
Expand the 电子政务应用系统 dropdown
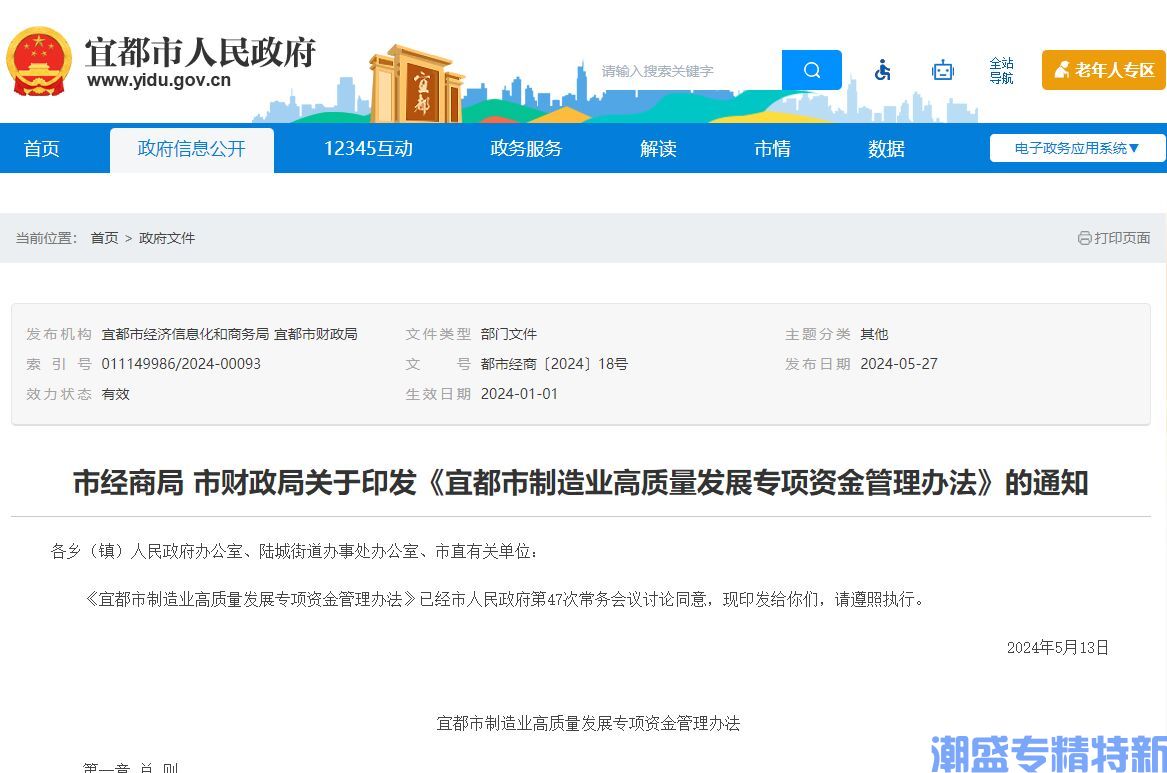click(x=1077, y=148)
